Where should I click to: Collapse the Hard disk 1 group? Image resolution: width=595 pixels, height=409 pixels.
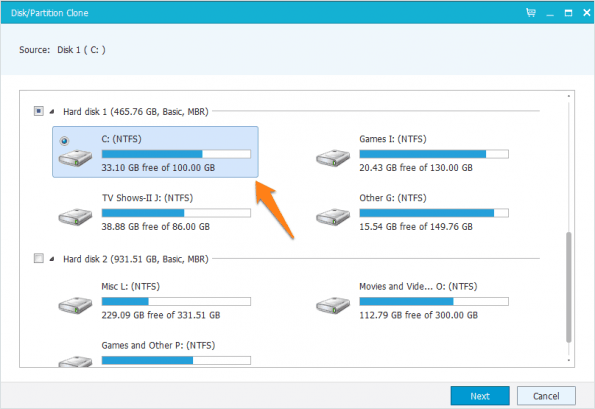tap(52, 112)
